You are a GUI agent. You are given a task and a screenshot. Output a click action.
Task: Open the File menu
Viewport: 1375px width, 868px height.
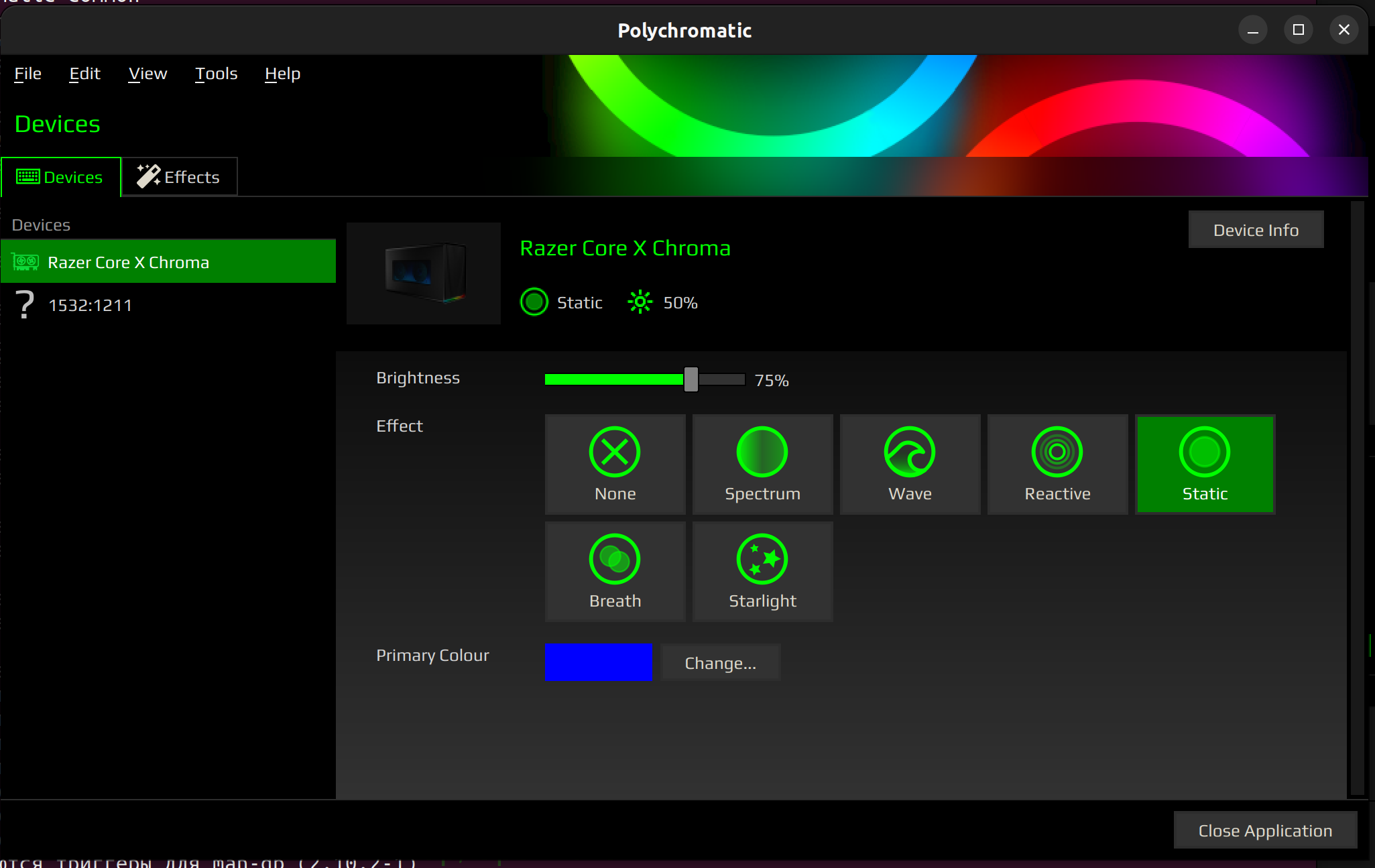point(27,74)
